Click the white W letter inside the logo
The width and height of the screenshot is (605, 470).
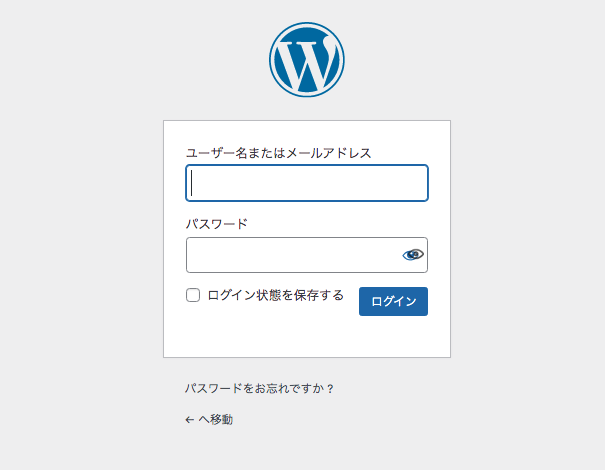coord(307,64)
